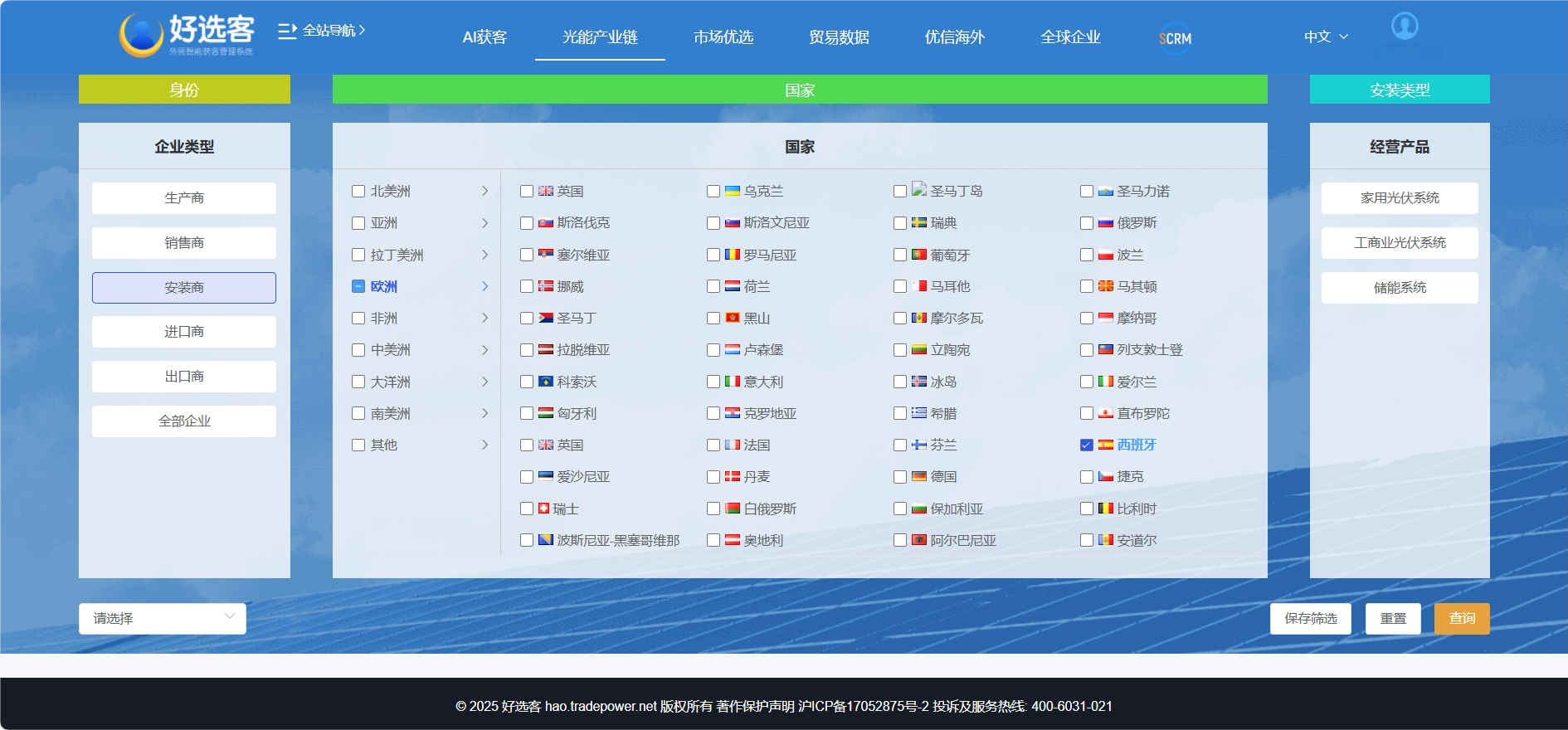Expand the 中美洲 chevron arrow
The image size is (1568, 730).
pos(485,350)
